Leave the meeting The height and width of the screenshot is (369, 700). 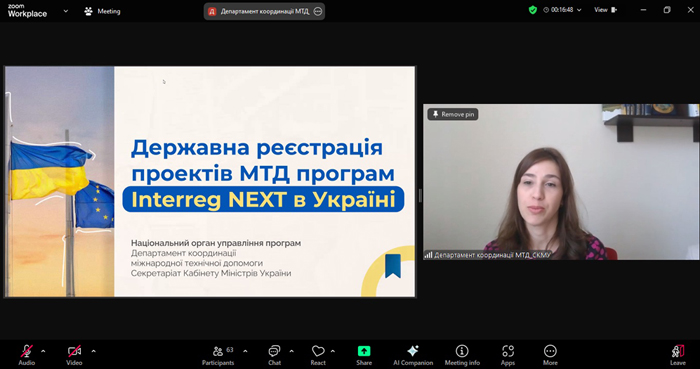(x=678, y=355)
